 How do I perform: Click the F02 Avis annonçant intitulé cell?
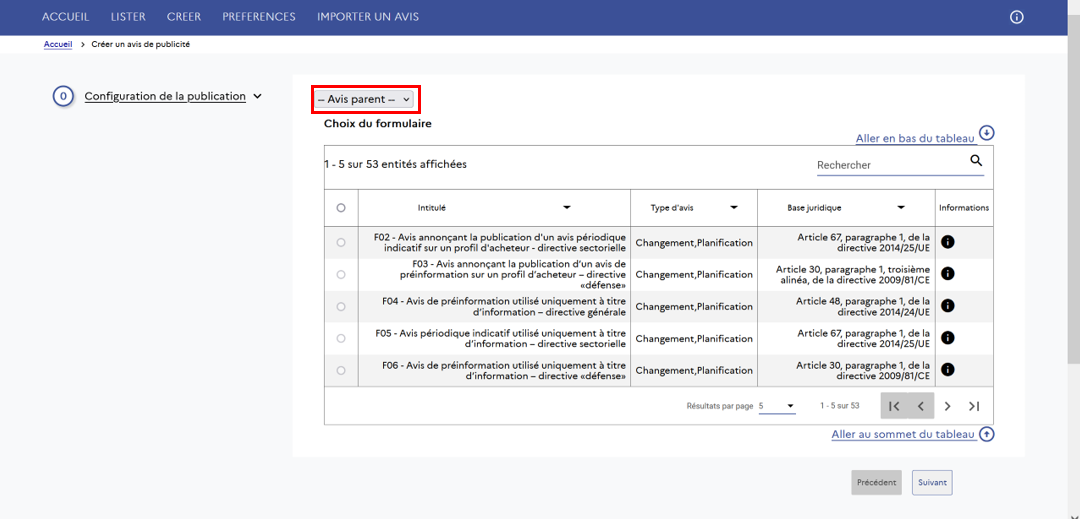pyautogui.click(x=494, y=242)
